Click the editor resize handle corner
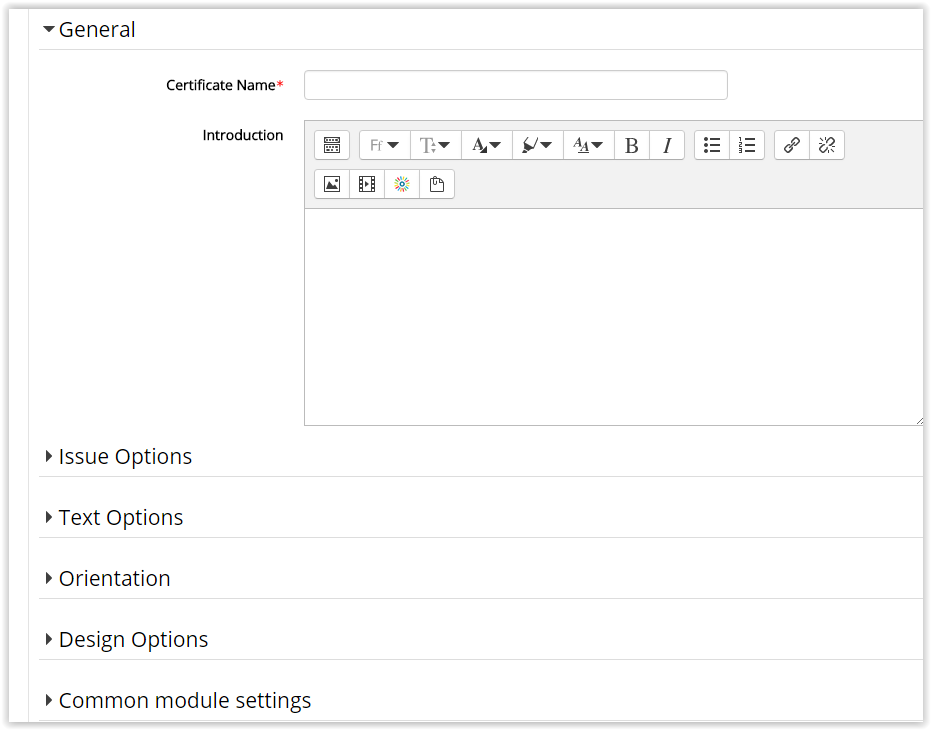The image size is (931, 730). pos(919,421)
